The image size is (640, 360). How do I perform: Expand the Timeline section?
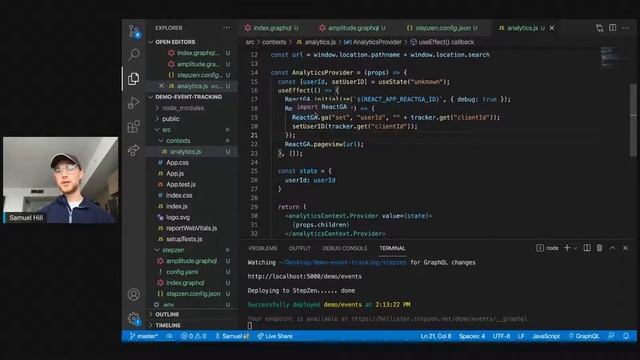(168, 325)
